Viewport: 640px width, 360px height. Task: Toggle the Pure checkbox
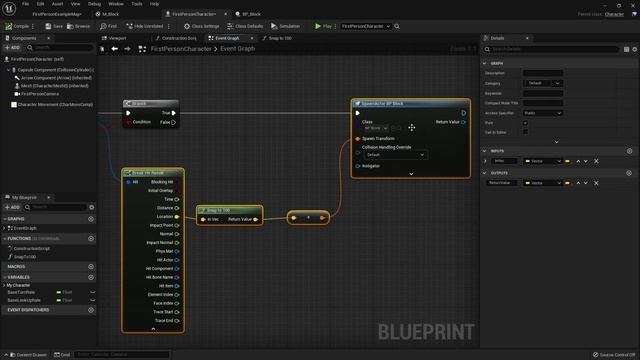click(525, 123)
